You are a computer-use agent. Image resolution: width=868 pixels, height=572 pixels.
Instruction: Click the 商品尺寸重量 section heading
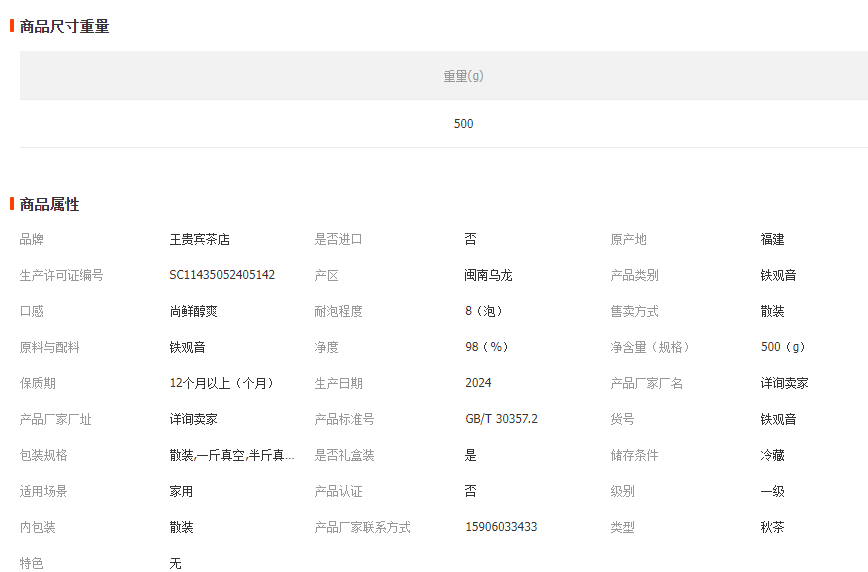tap(64, 26)
